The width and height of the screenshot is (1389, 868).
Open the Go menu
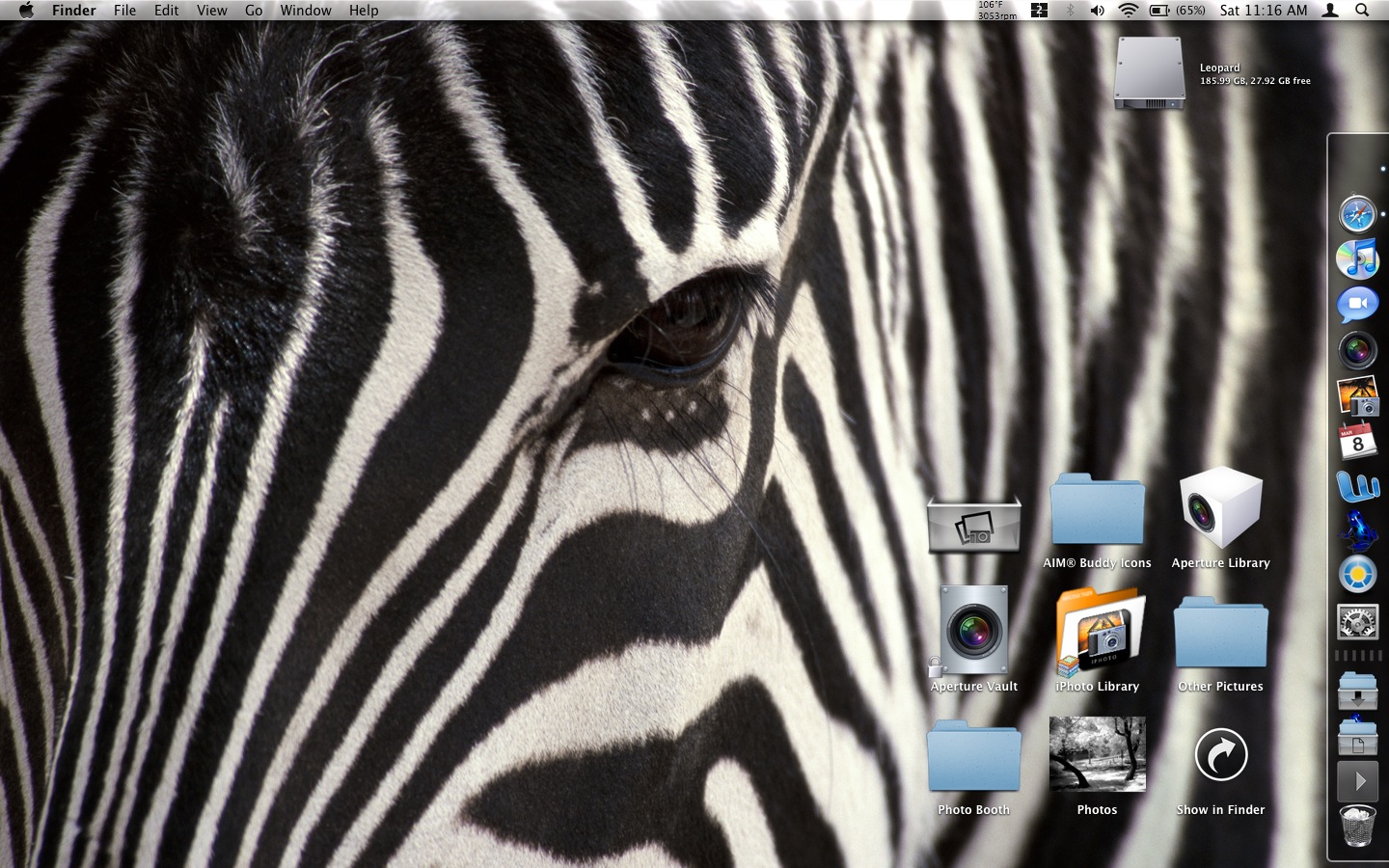[x=254, y=11]
